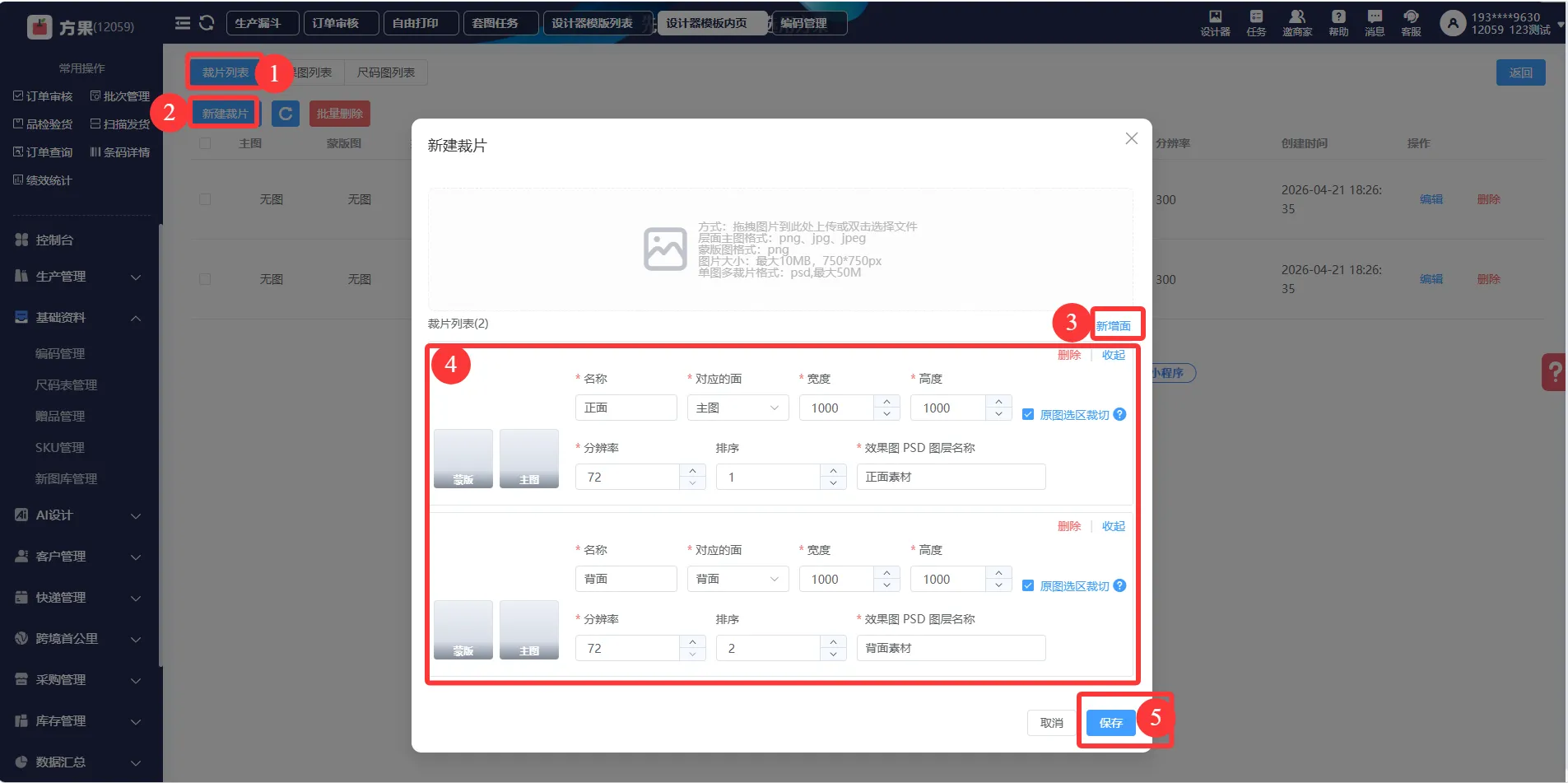Click the 蒙版 thumbnail in the 背面 piece

point(463,630)
